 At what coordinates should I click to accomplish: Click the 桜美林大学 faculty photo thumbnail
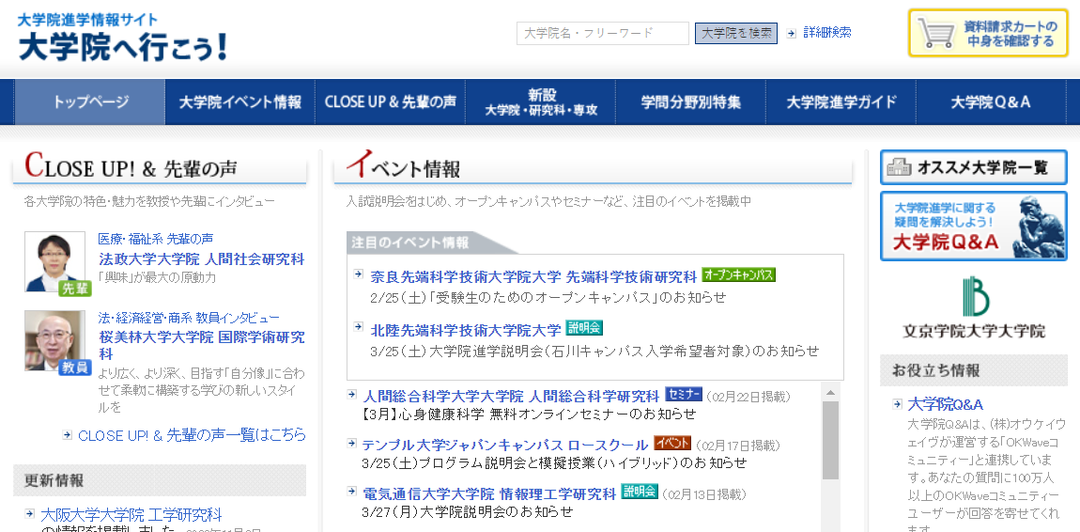[x=55, y=340]
